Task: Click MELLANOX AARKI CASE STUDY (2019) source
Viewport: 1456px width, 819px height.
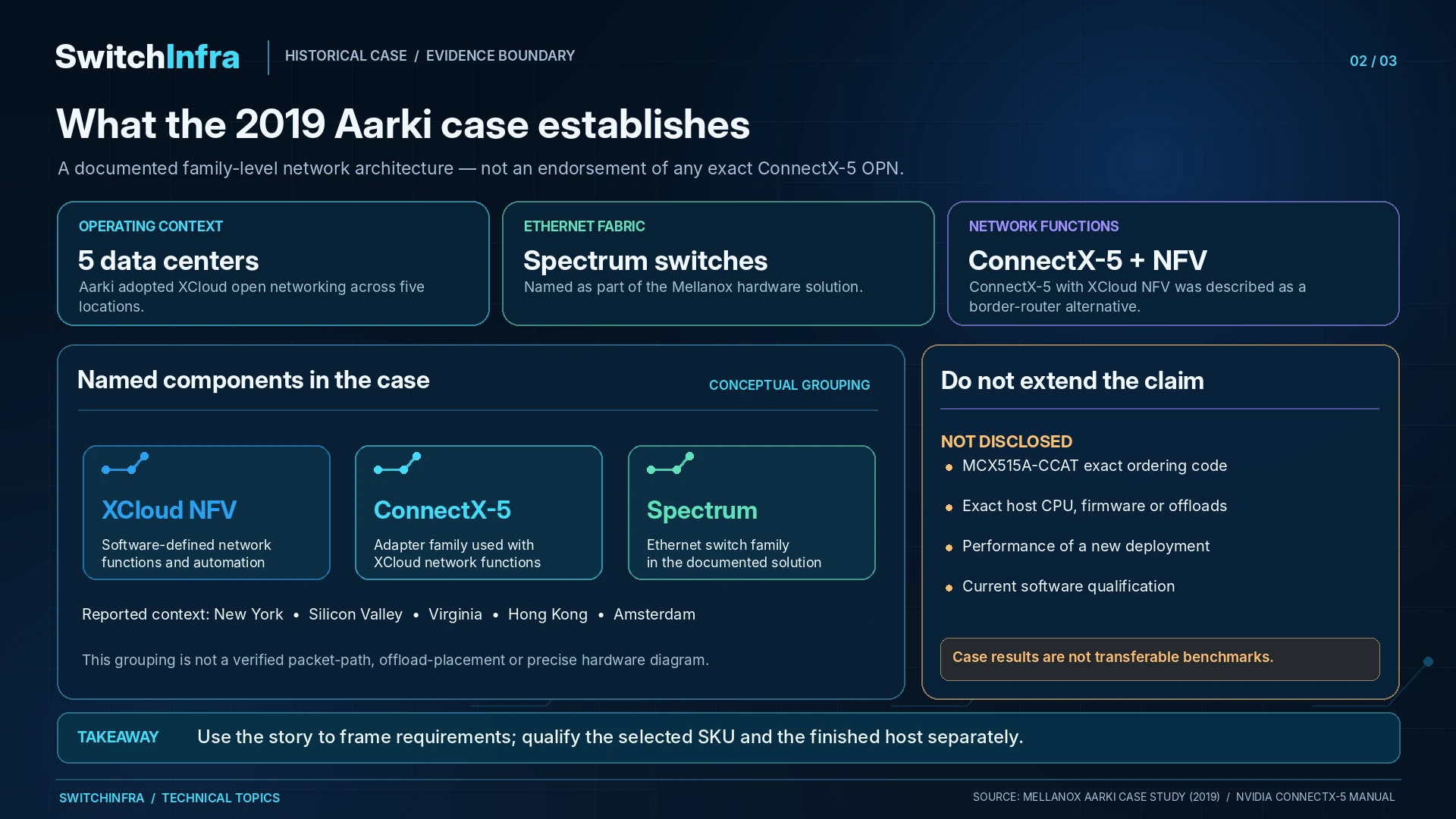Action: (x=1122, y=797)
